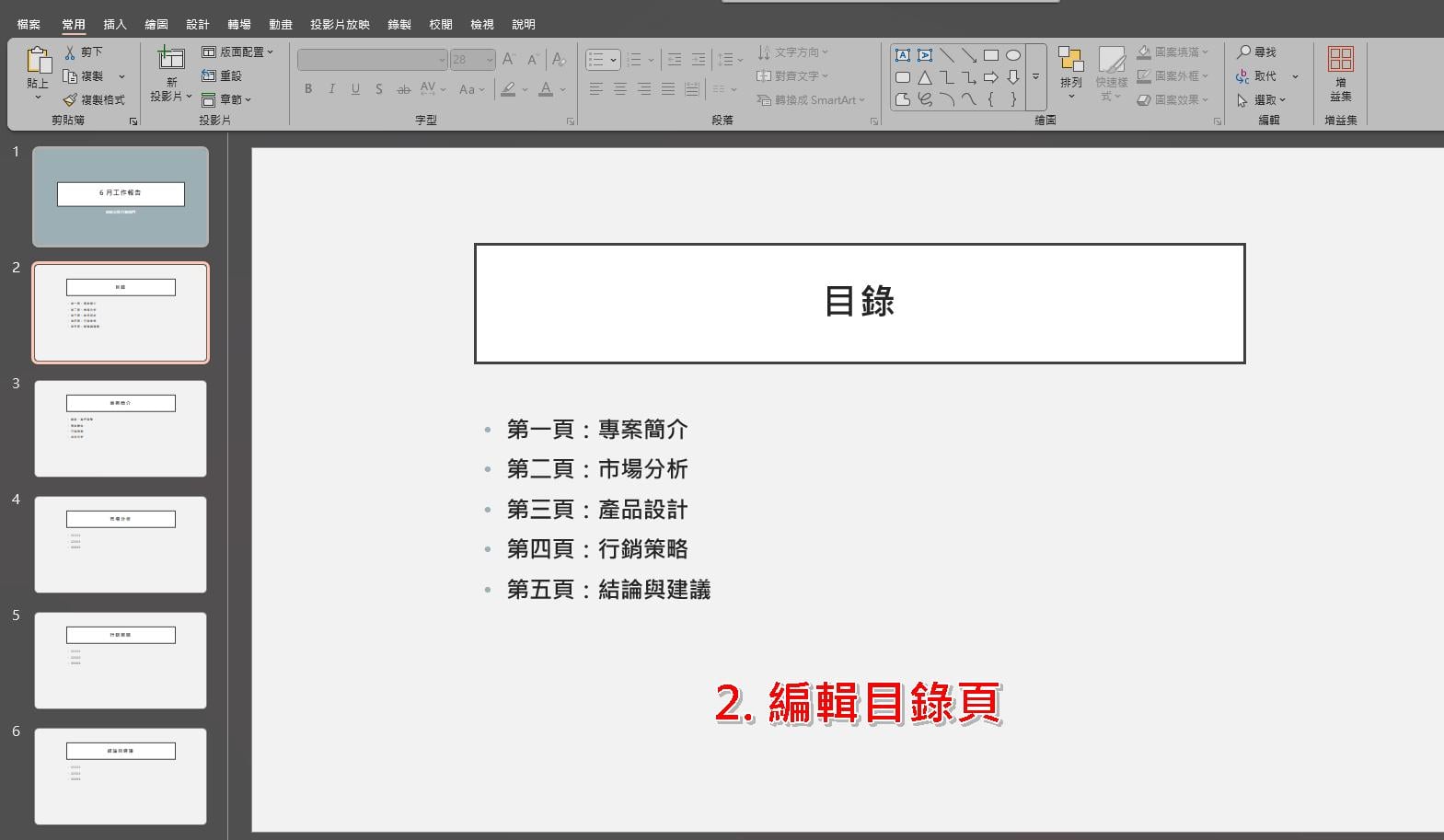Align text left in paragraph group
1444x840 pixels.
pyautogui.click(x=596, y=89)
